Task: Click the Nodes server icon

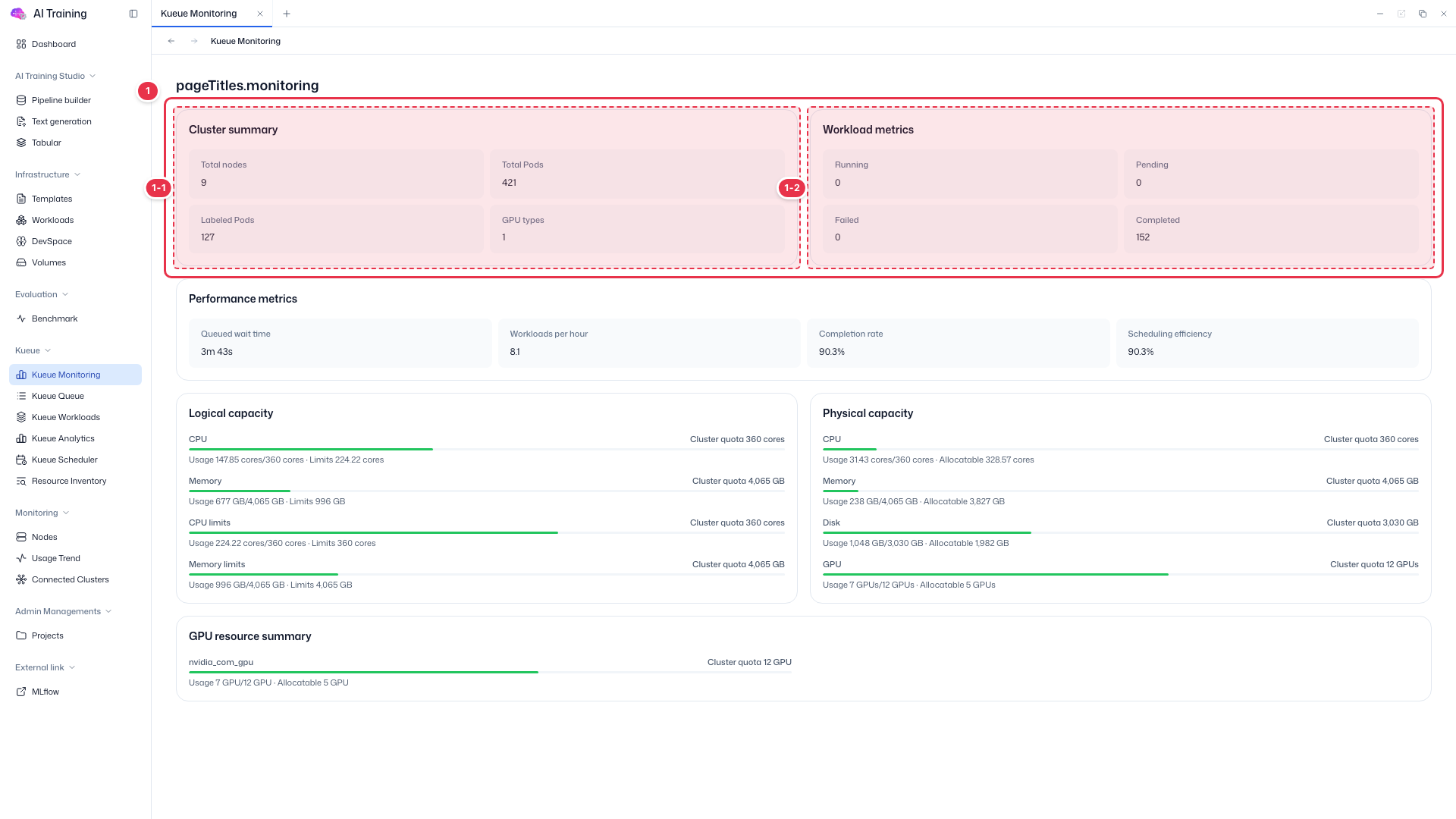Action: [x=21, y=537]
